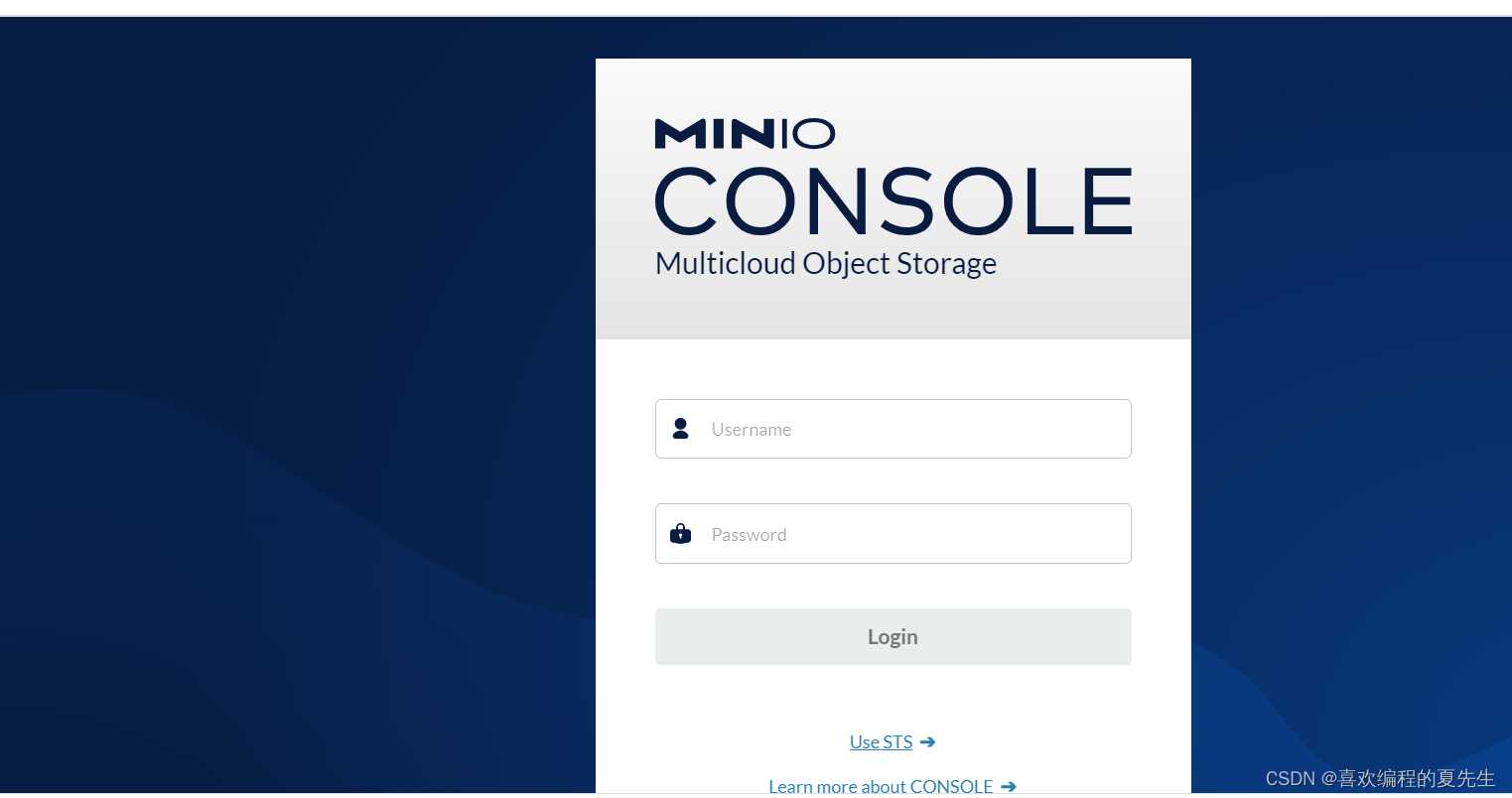Screen dimensions: 1512x798
Task: Click the arrow icon beside Use STS
Action: click(x=928, y=741)
